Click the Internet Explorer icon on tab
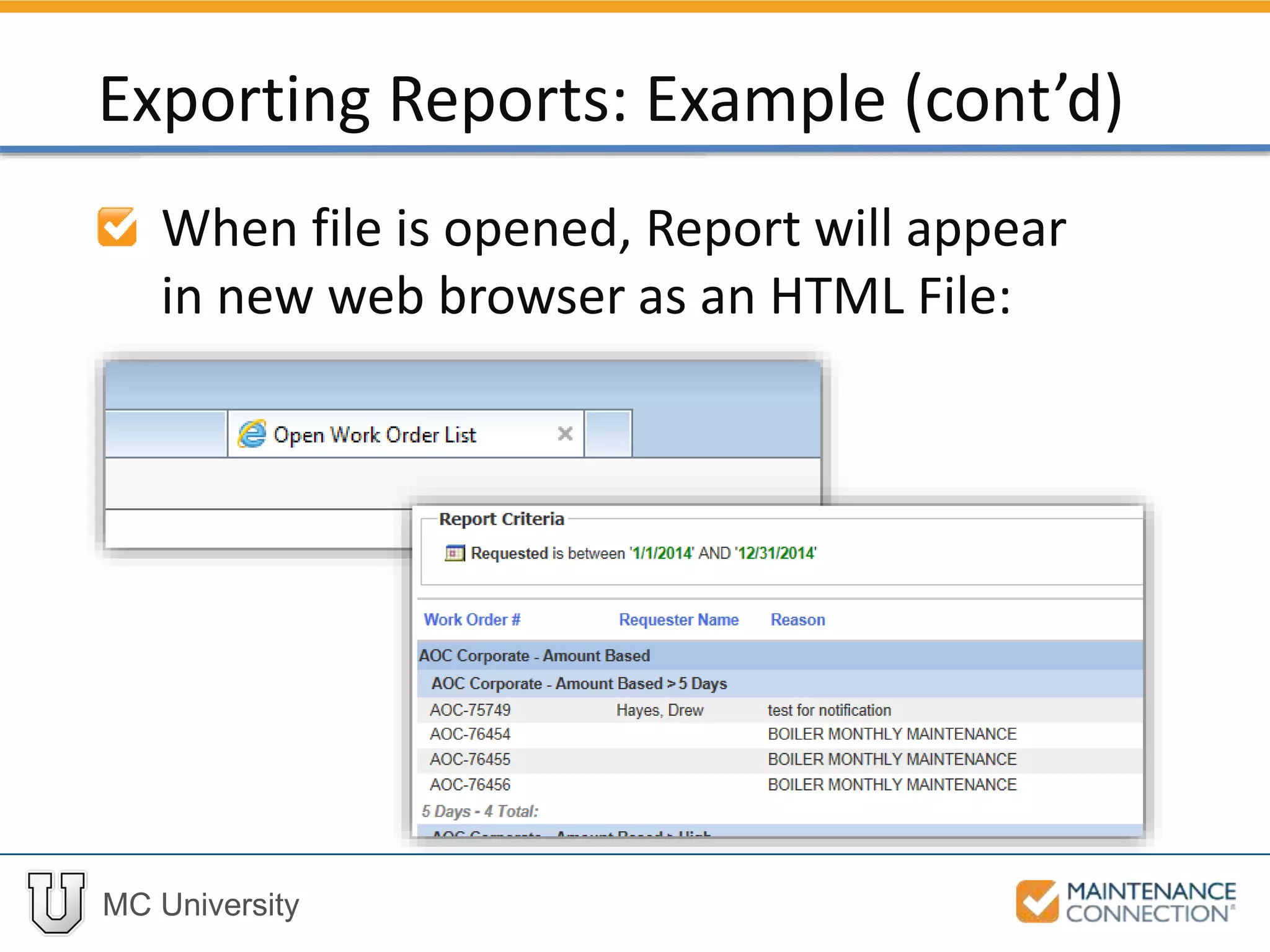The height and width of the screenshot is (952, 1270). tap(252, 434)
